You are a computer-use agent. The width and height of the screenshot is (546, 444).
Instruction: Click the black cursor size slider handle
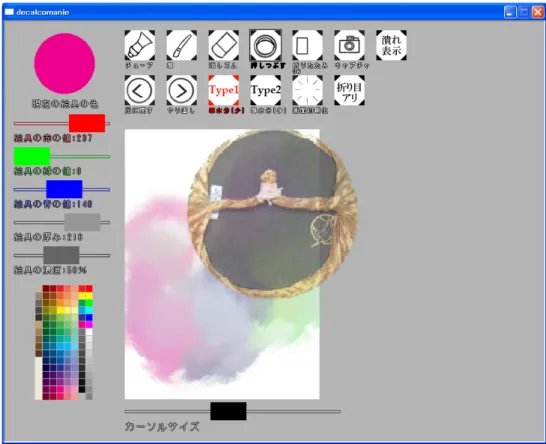(x=228, y=411)
